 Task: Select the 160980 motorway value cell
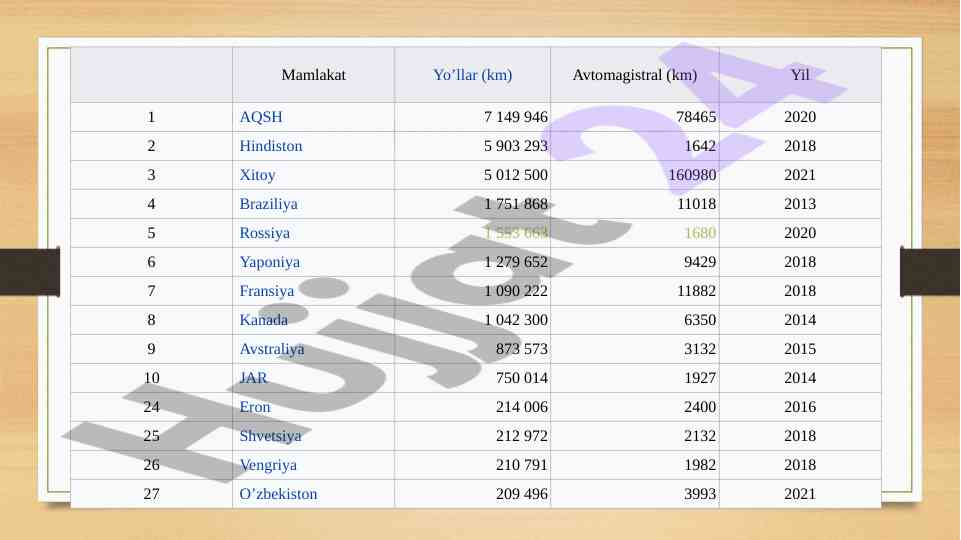[635, 175]
